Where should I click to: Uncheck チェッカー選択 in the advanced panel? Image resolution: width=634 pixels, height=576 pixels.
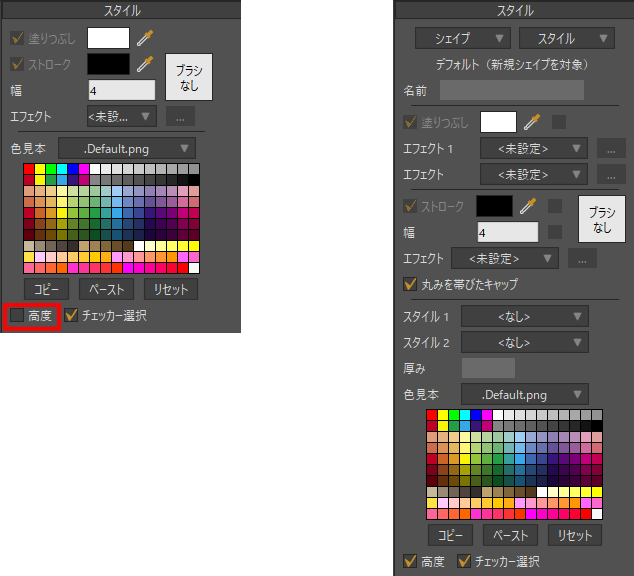464,561
